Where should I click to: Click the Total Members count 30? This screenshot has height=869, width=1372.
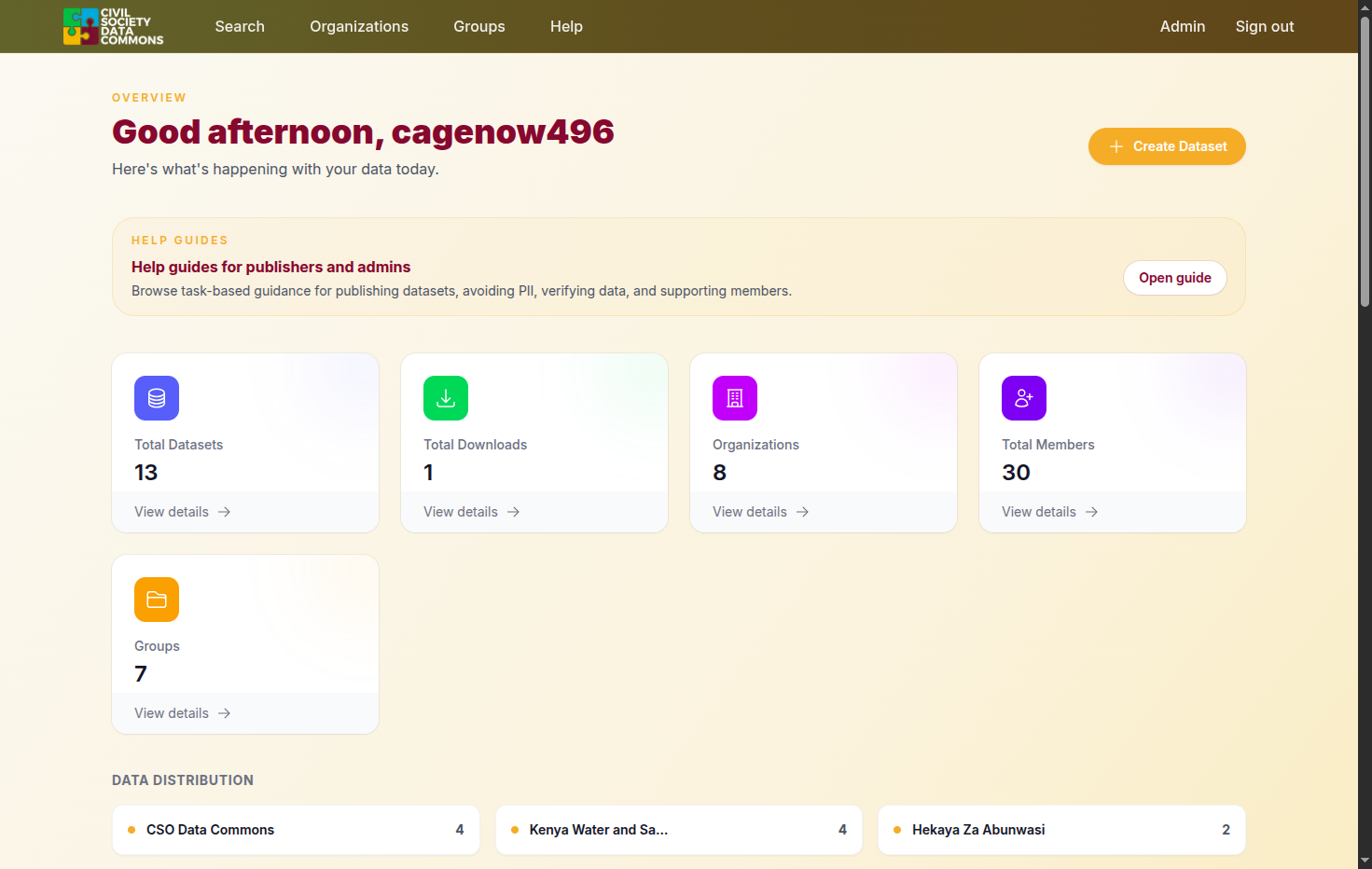[x=1016, y=473]
